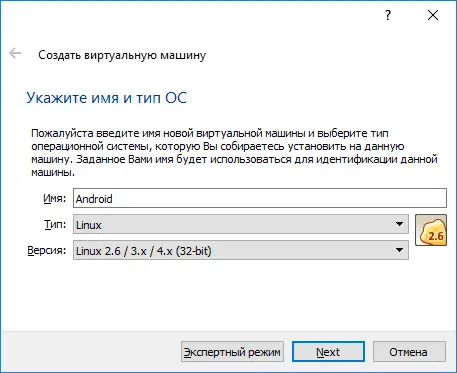Viewport: 457px width, 373px height.
Task: Click the Linux 2.6 OS type icon
Action: click(431, 230)
